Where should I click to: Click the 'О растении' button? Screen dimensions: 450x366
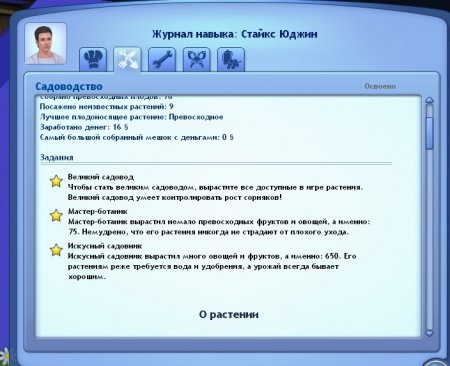tap(229, 314)
